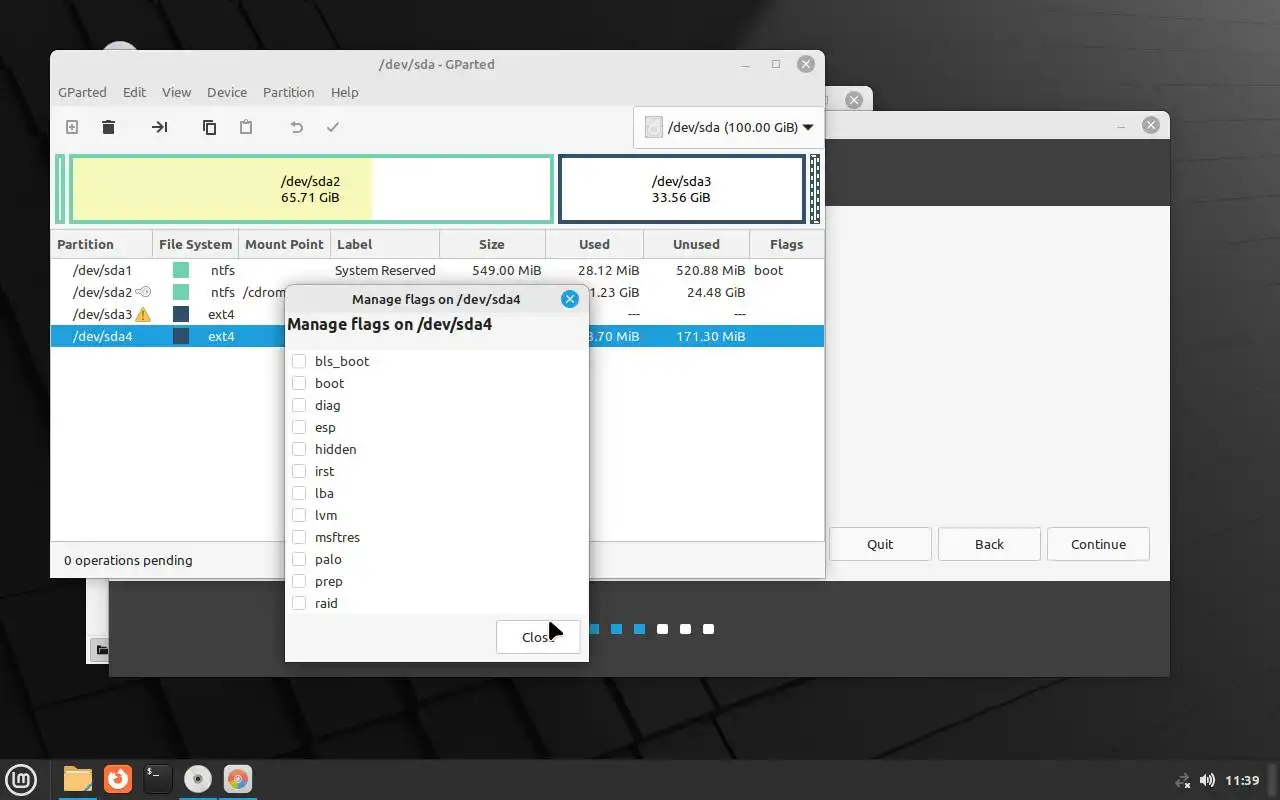
Task: Click the key lock icon beside /dev/sda2
Action: tap(143, 292)
